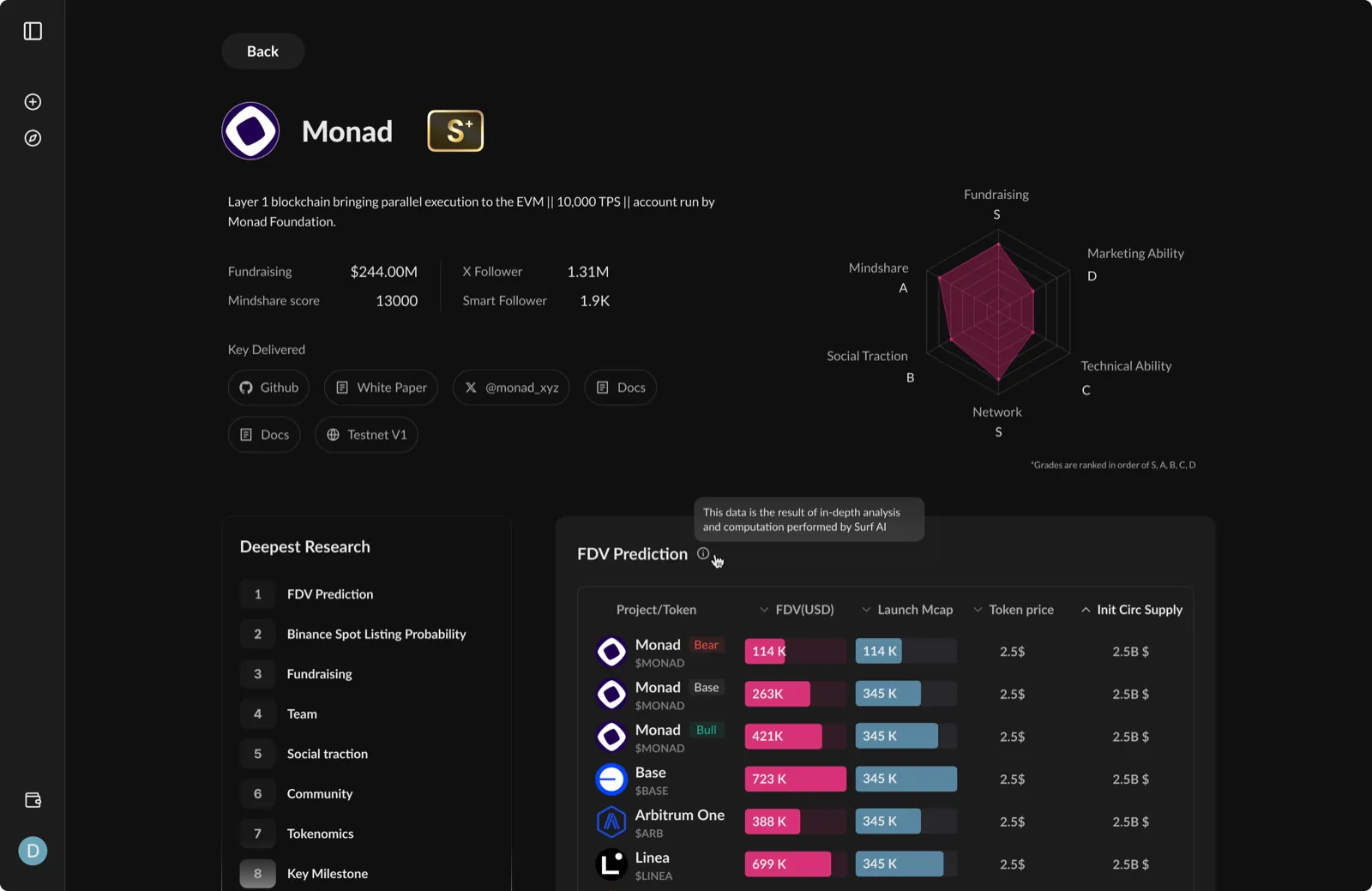Screen dimensions: 1372x891
Task: Sort by Launch Mcap column header
Action: [x=906, y=610]
